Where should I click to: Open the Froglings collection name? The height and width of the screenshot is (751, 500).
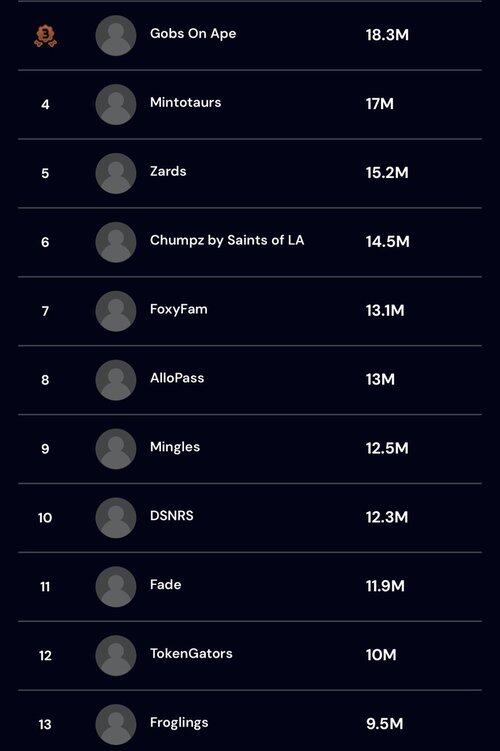click(179, 723)
